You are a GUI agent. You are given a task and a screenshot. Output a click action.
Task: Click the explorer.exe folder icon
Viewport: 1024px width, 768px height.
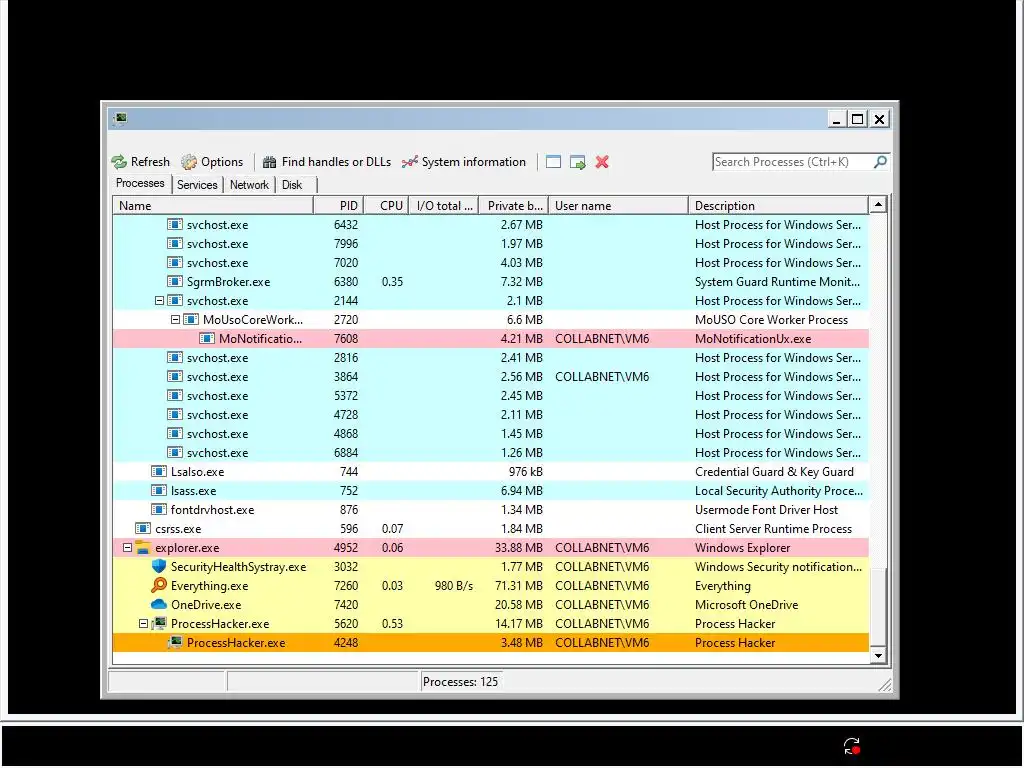click(143, 547)
